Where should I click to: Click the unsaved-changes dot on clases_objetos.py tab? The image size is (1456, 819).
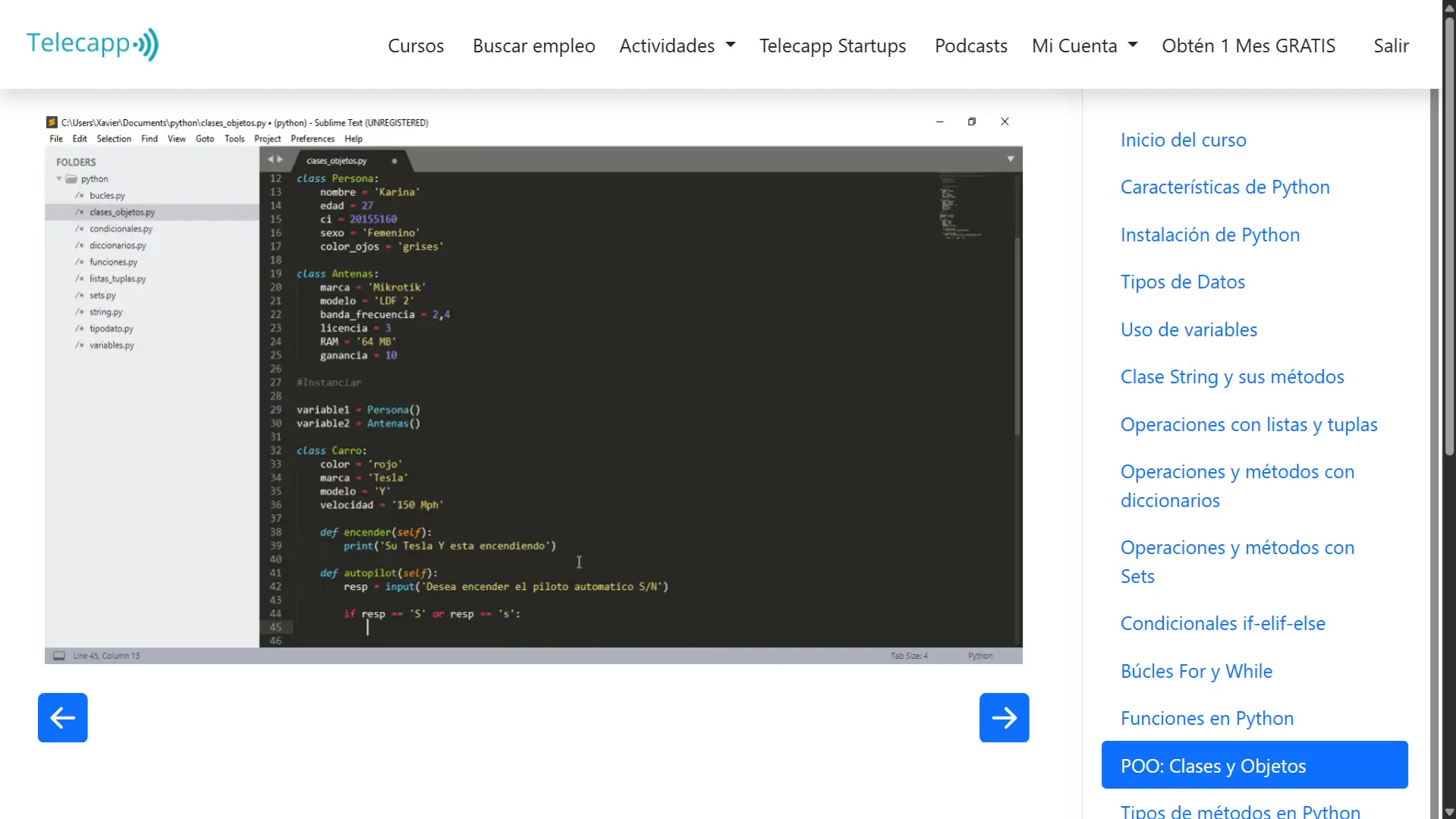tap(395, 160)
